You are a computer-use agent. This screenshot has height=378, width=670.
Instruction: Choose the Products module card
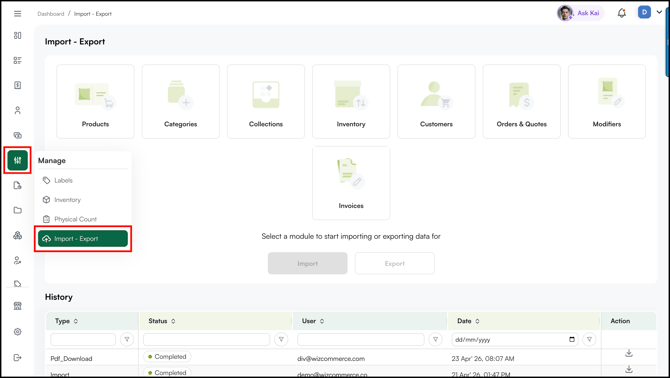click(x=95, y=102)
